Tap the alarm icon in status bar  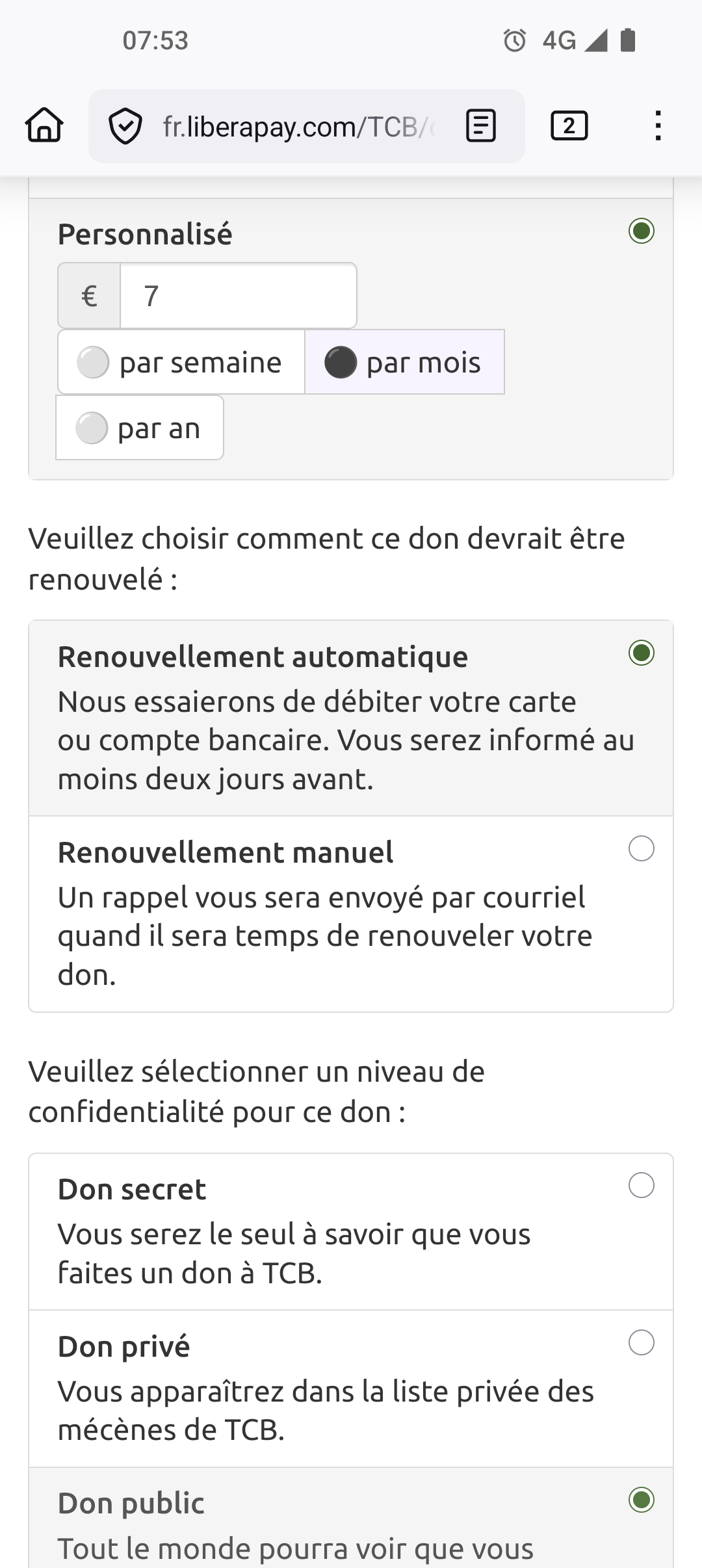click(514, 40)
